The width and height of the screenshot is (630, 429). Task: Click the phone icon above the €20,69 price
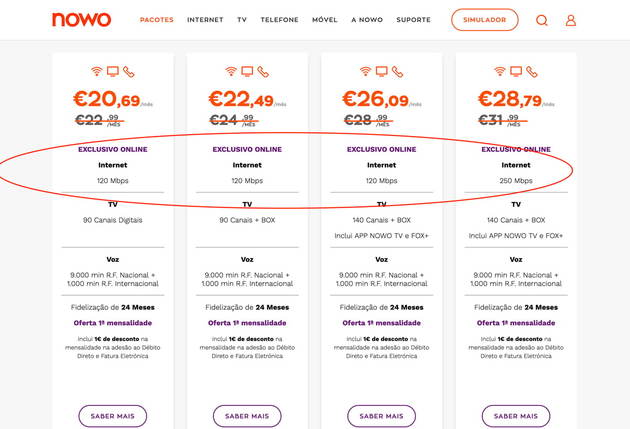(x=129, y=72)
